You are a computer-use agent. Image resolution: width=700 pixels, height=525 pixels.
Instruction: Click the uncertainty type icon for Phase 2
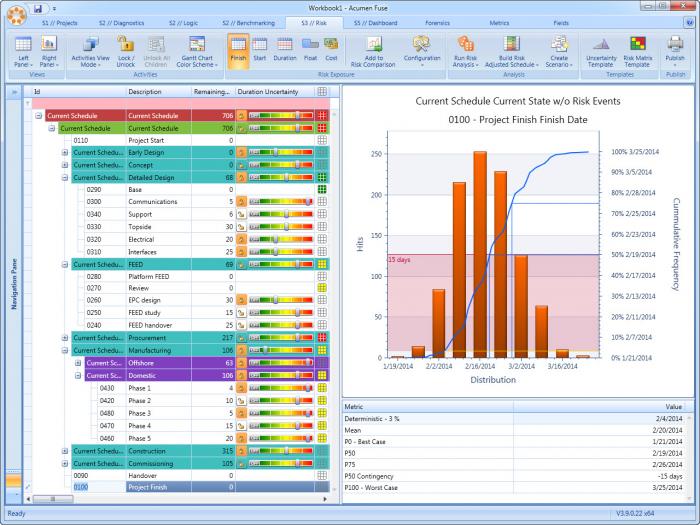click(x=242, y=401)
